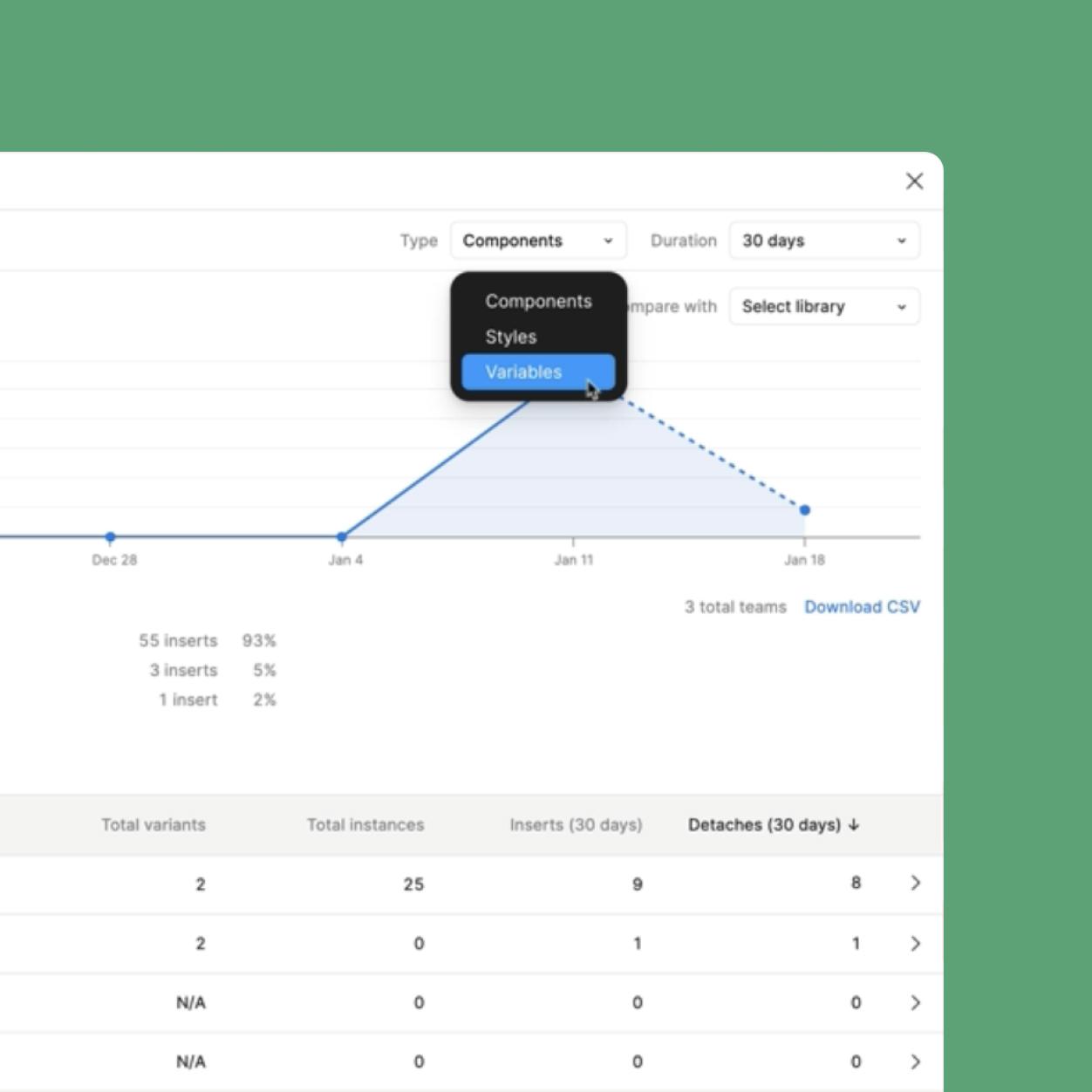Sort the table by Total instances column
This screenshot has width=1092, height=1092.
[365, 824]
